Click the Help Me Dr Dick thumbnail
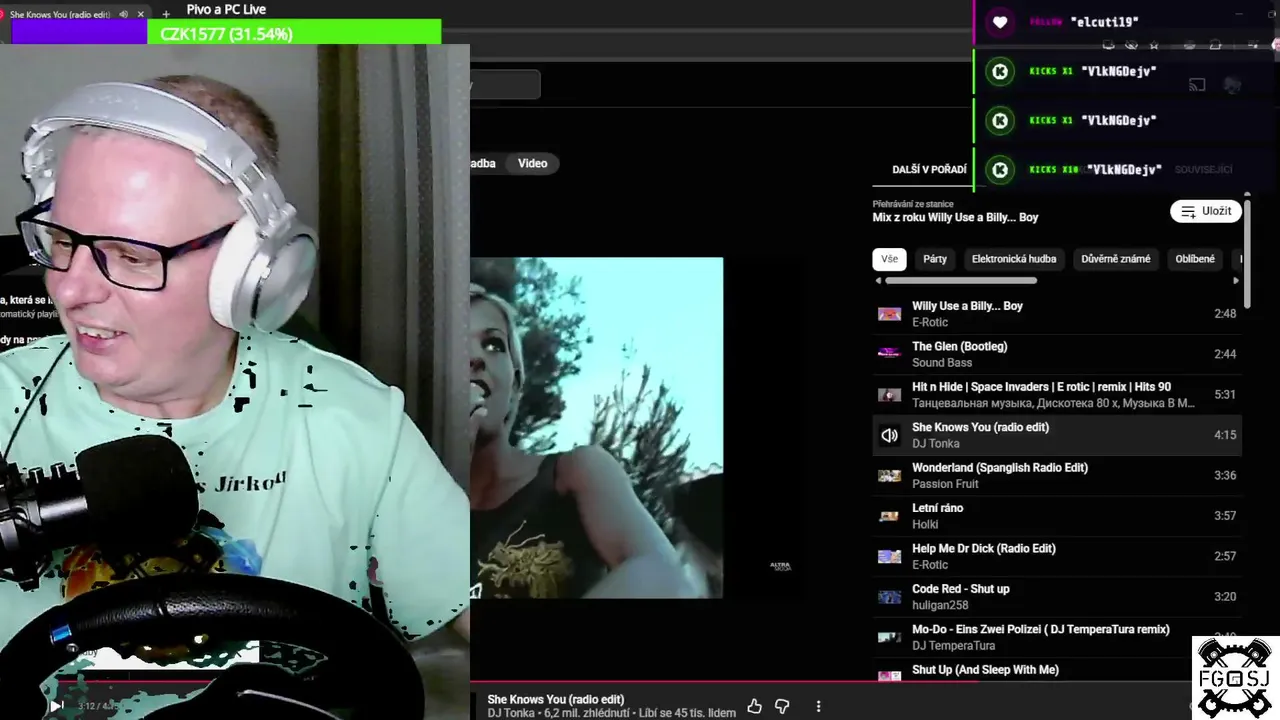 point(889,556)
